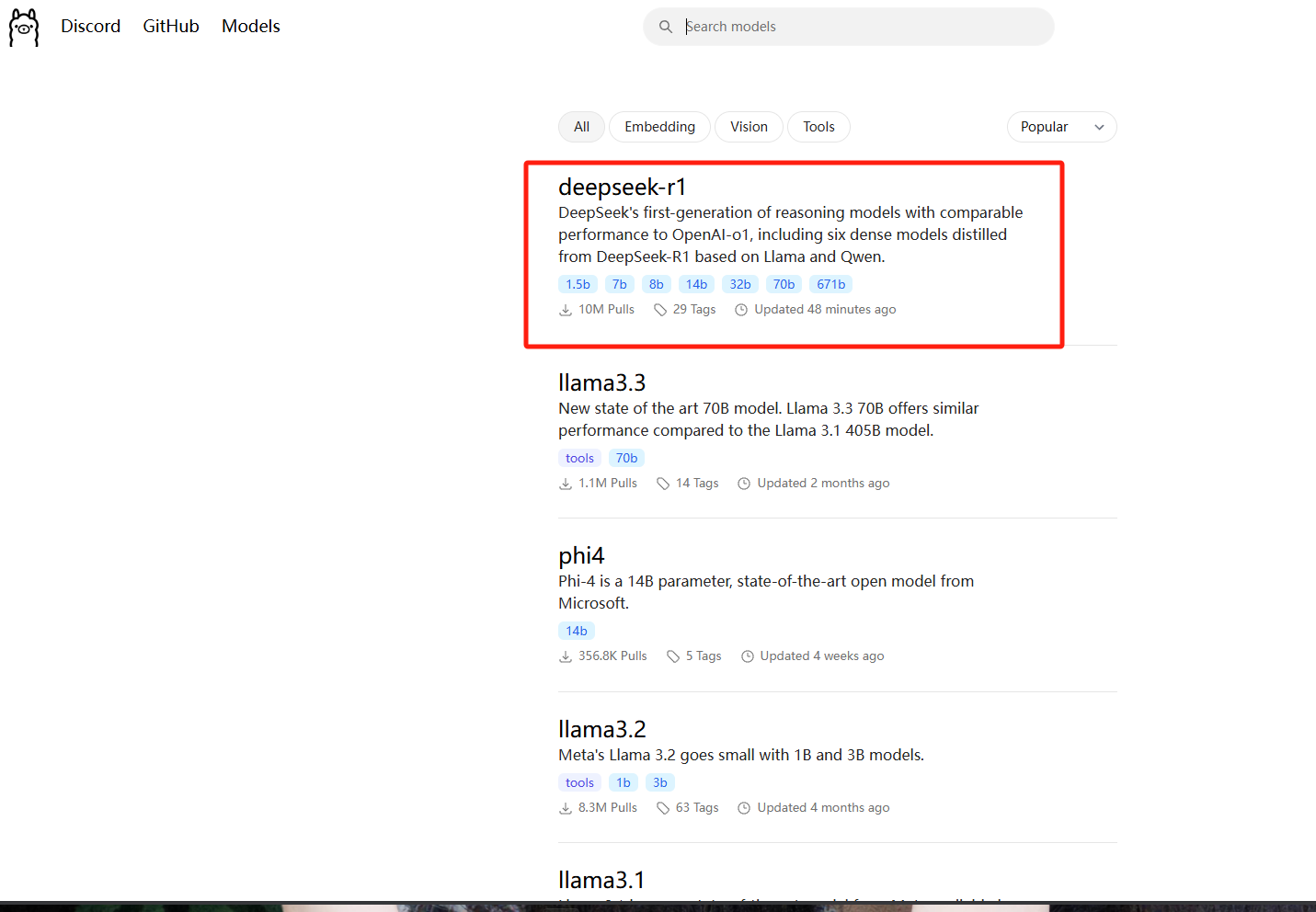Click the '63 Tags' text
1316x912 pixels.
pos(697,808)
